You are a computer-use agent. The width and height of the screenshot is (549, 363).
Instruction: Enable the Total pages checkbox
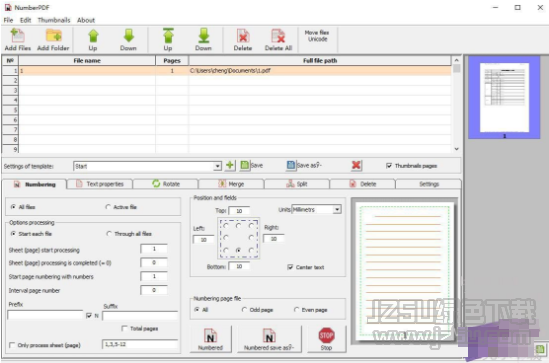[124, 328]
